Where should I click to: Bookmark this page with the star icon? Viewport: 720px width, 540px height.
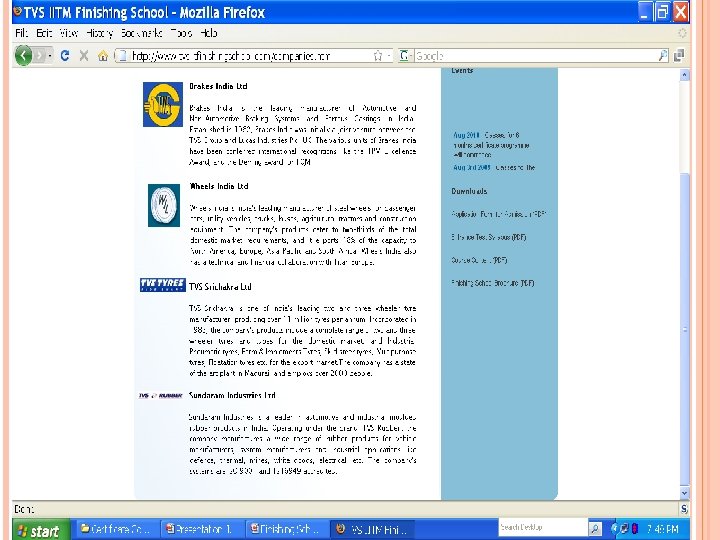[378, 56]
